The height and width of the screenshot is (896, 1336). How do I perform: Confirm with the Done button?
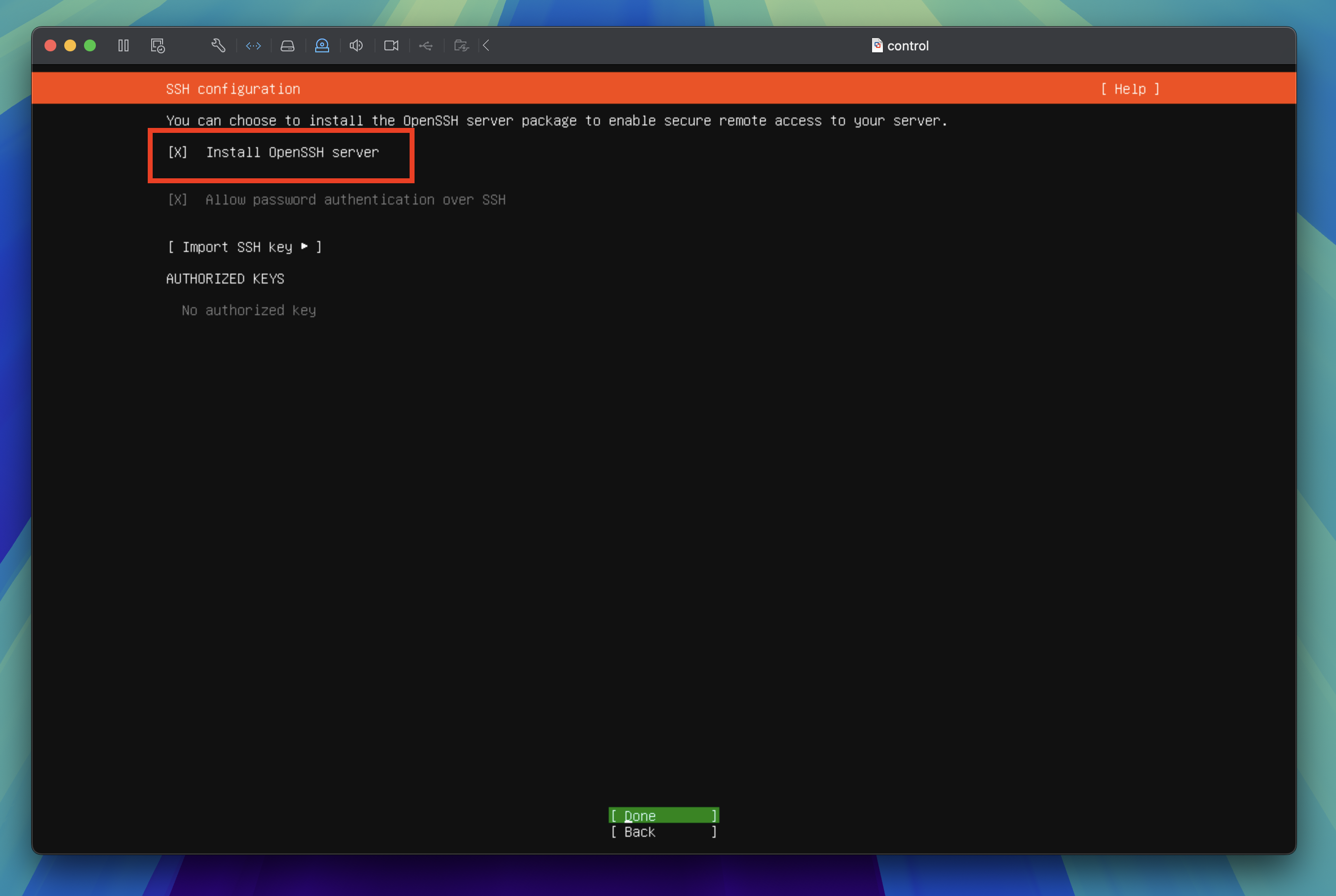click(664, 815)
